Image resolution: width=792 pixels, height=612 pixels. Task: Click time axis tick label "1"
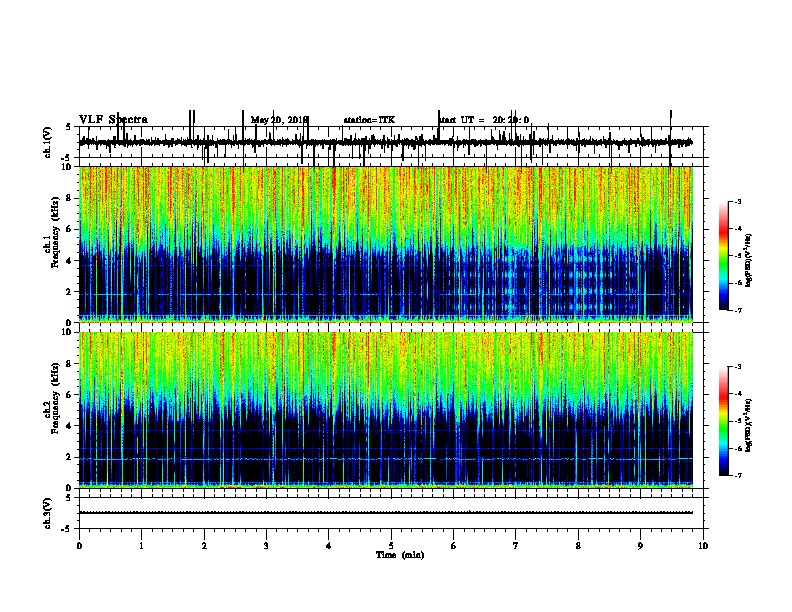(x=142, y=546)
